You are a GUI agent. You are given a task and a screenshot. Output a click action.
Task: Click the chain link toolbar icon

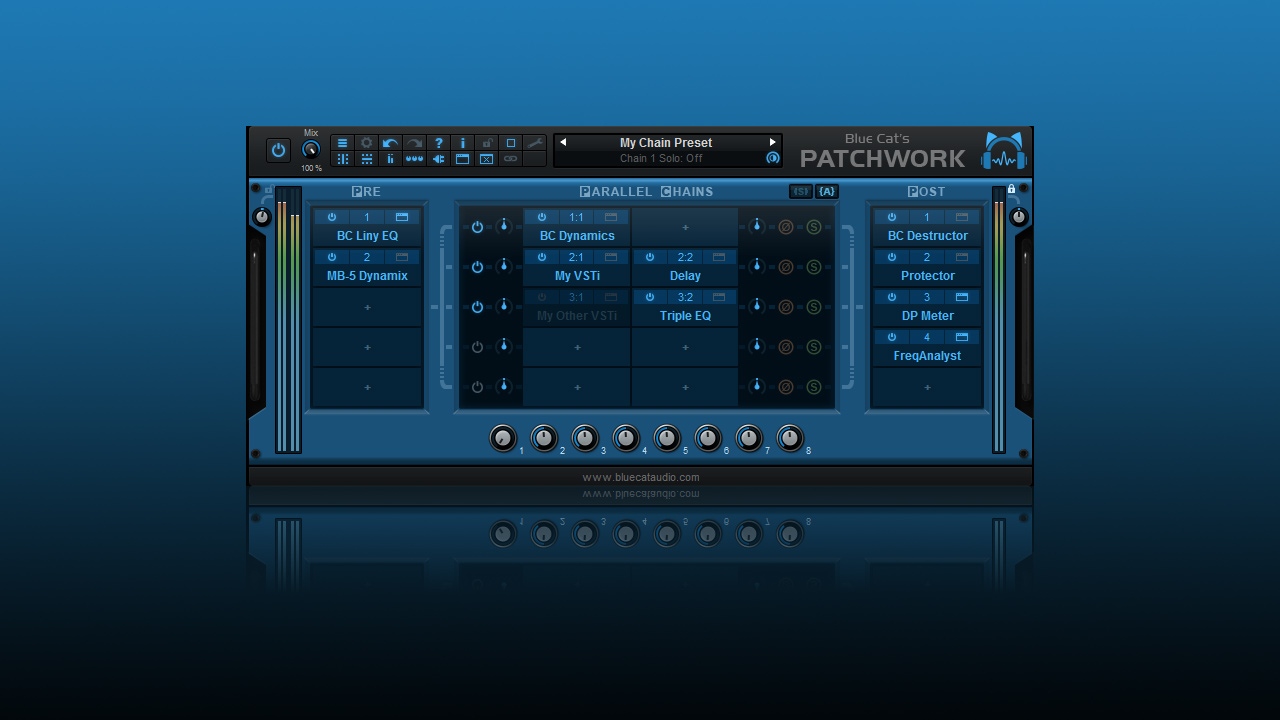[511, 159]
